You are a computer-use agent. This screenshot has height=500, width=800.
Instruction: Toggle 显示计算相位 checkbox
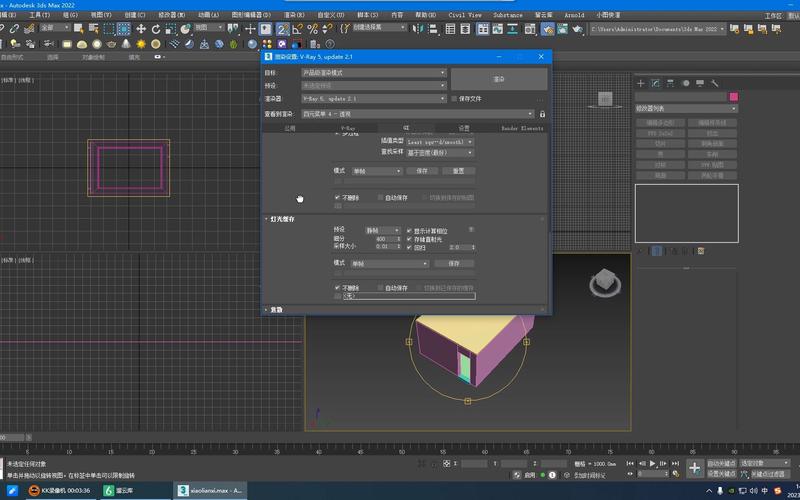[409, 231]
